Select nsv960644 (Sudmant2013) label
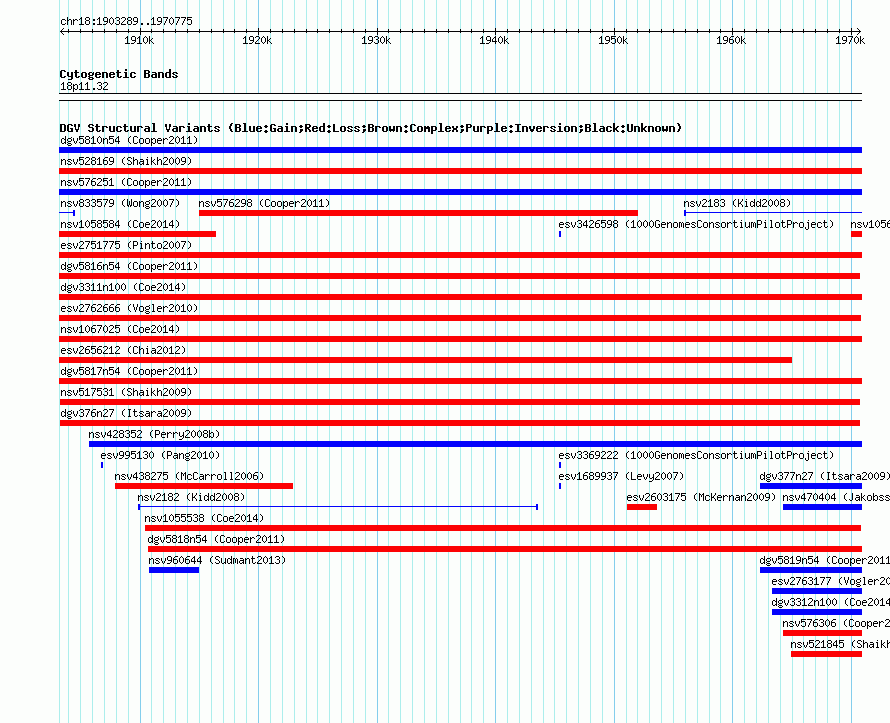 coord(217,560)
